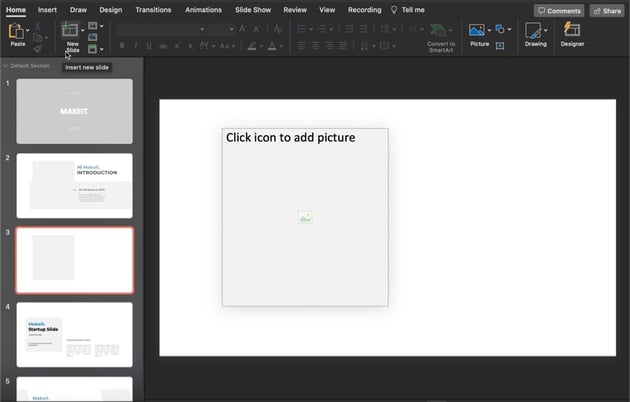
Task: Click the Paste clipboard icon
Action: pyautogui.click(x=17, y=32)
